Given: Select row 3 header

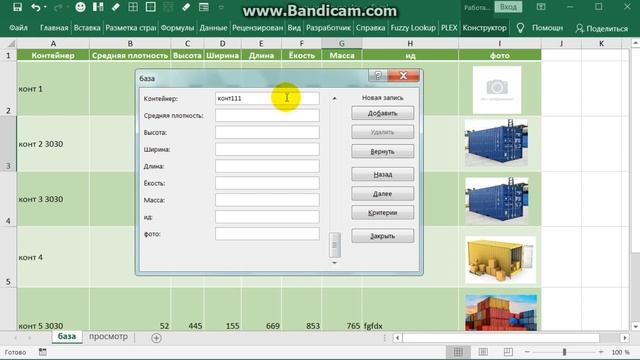Looking at the screenshot, I should (x=8, y=144).
